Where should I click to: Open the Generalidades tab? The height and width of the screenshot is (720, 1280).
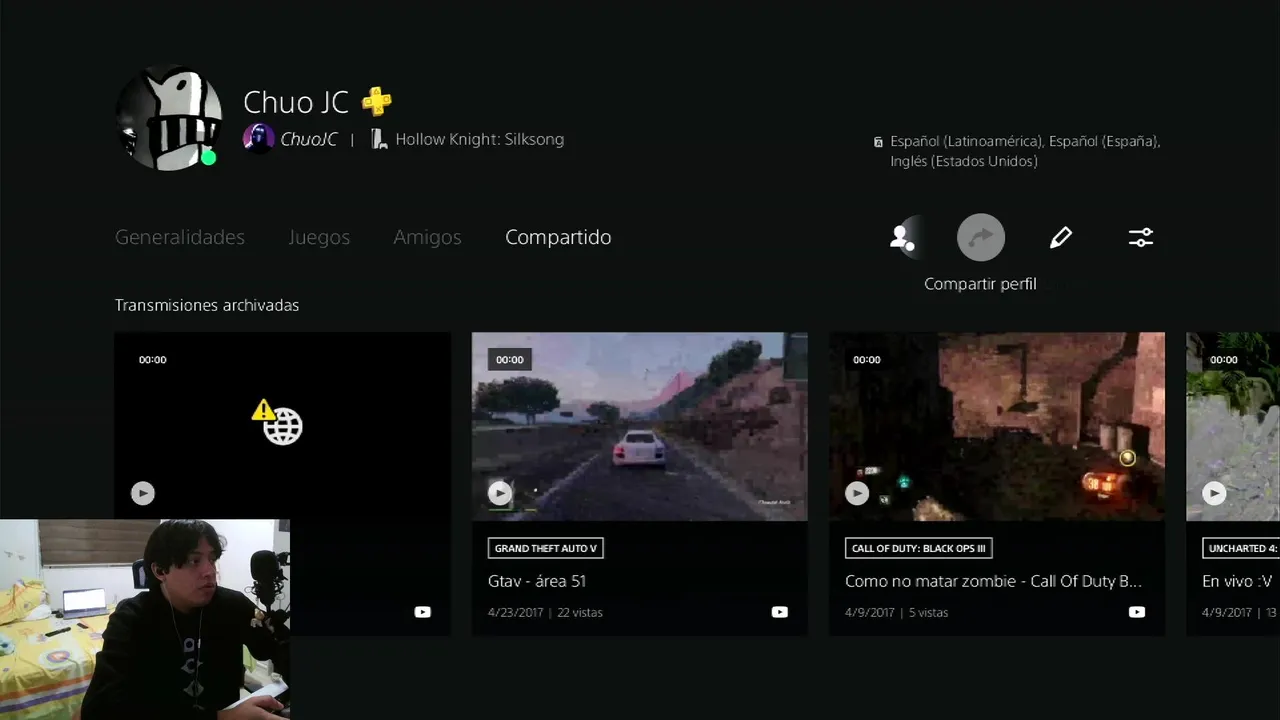(x=180, y=237)
